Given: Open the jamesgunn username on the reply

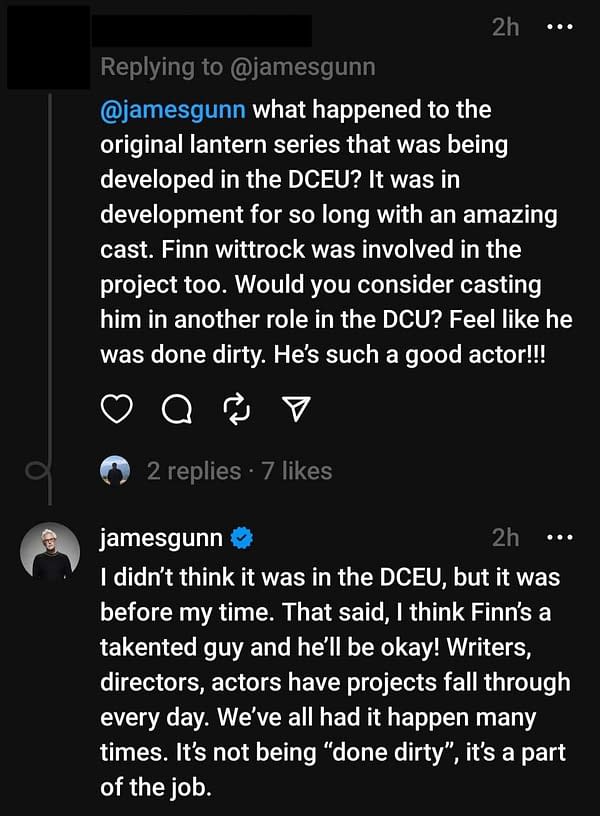Looking at the screenshot, I should 161,538.
